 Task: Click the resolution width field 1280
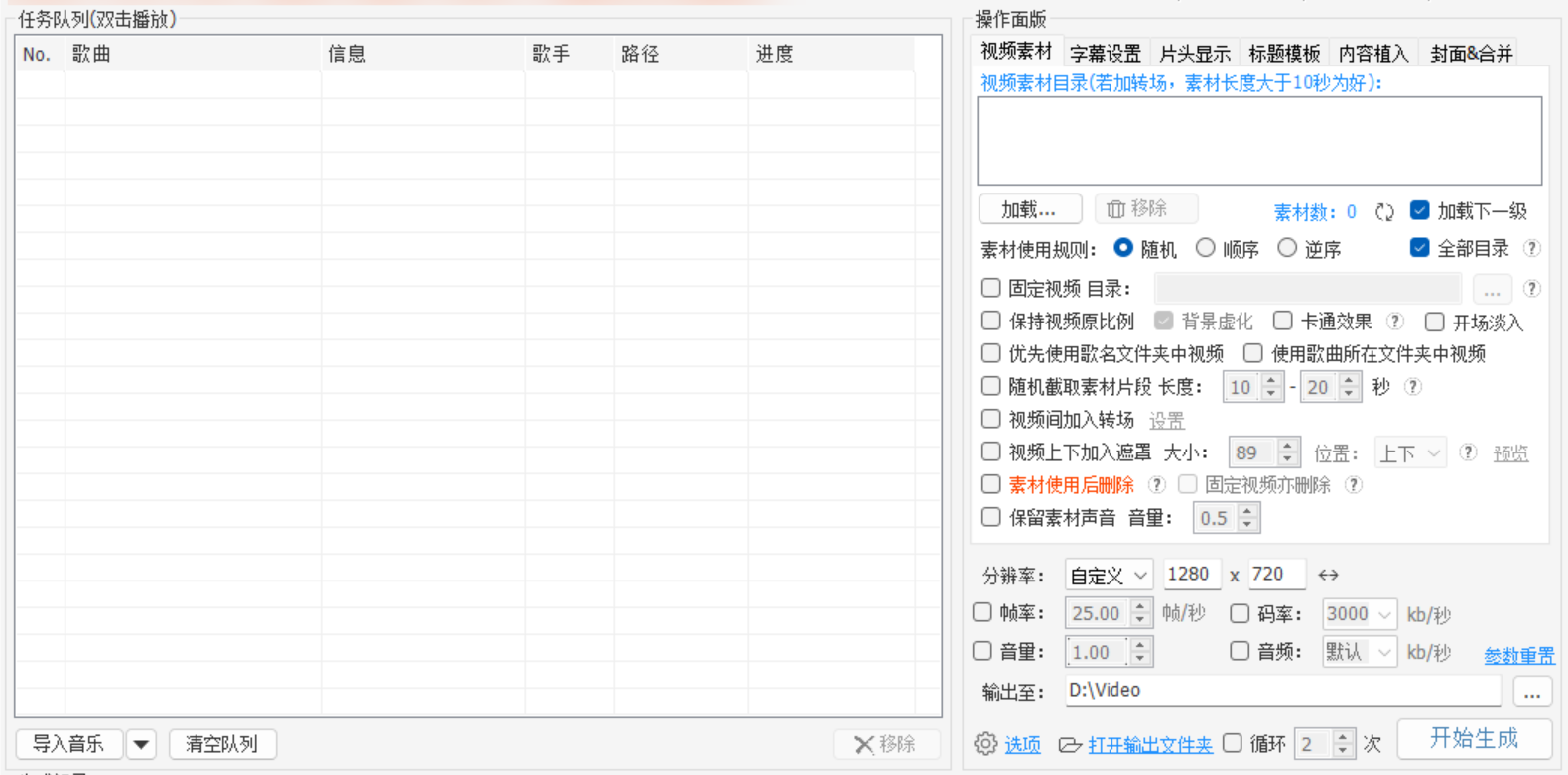(1192, 575)
